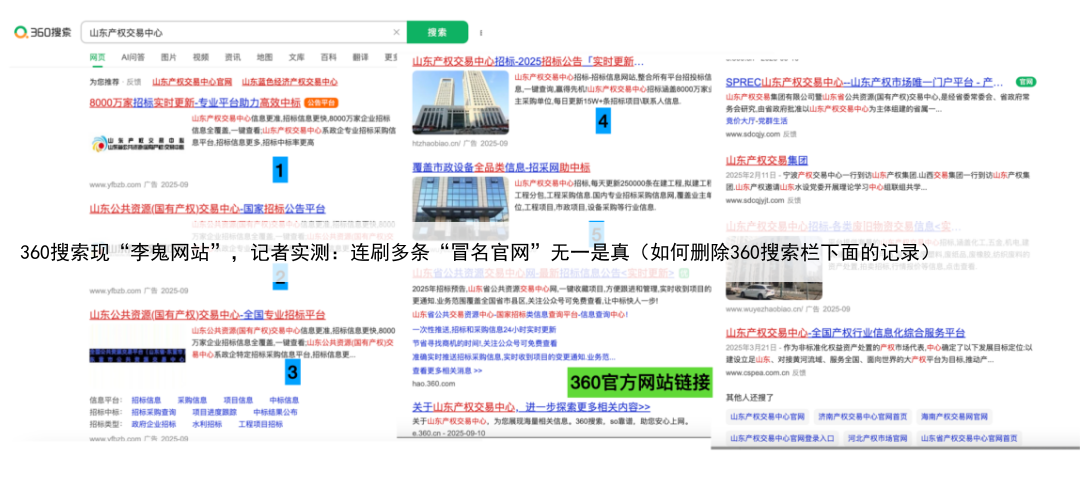Click the 360搜索 logo
Image resolution: width=1080 pixels, height=504 pixels.
[43, 32]
